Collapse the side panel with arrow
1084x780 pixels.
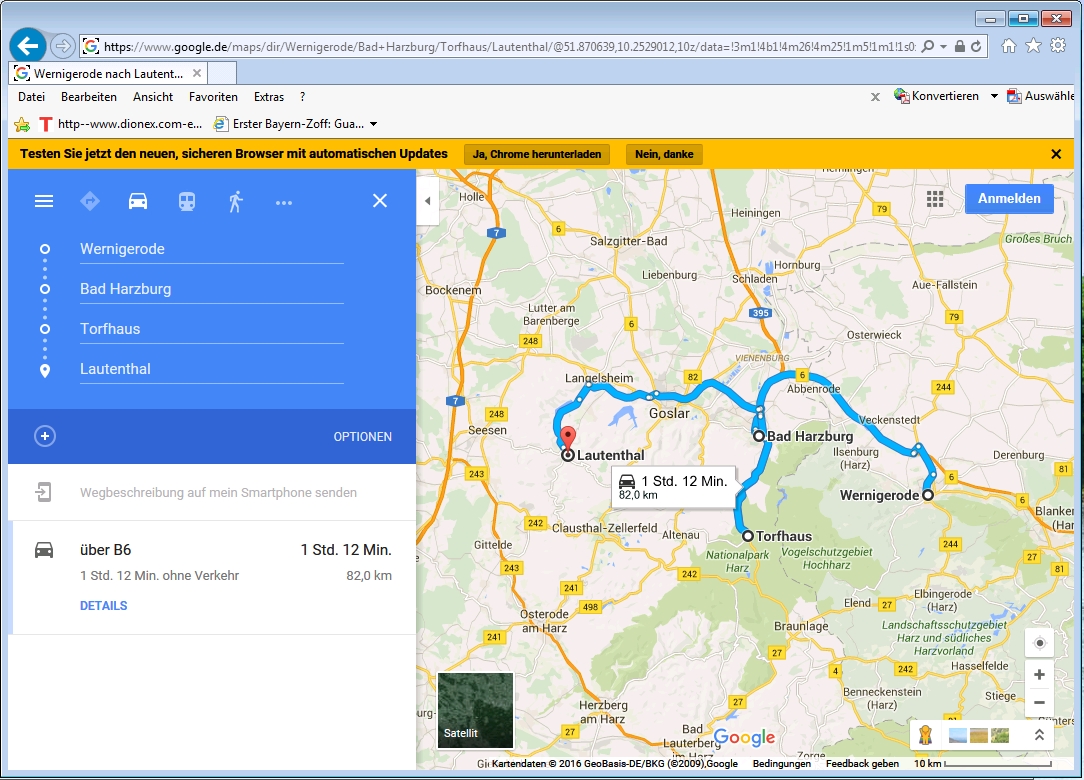(x=427, y=201)
